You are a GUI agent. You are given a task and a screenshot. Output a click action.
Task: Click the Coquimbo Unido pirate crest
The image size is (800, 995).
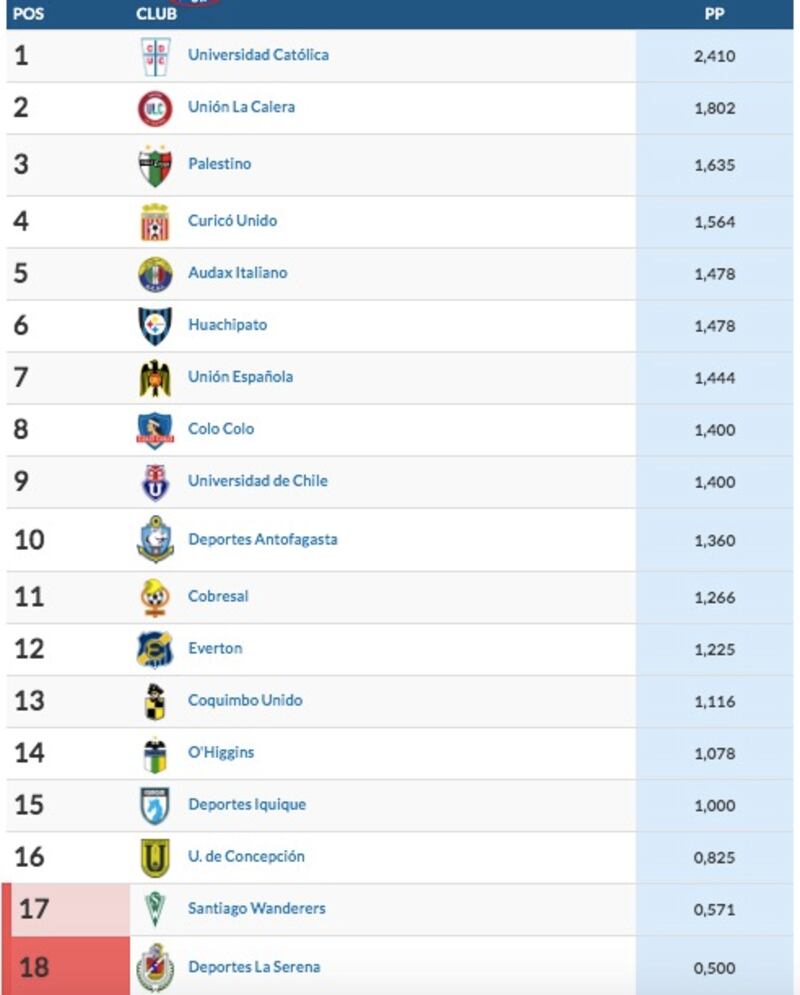point(155,702)
